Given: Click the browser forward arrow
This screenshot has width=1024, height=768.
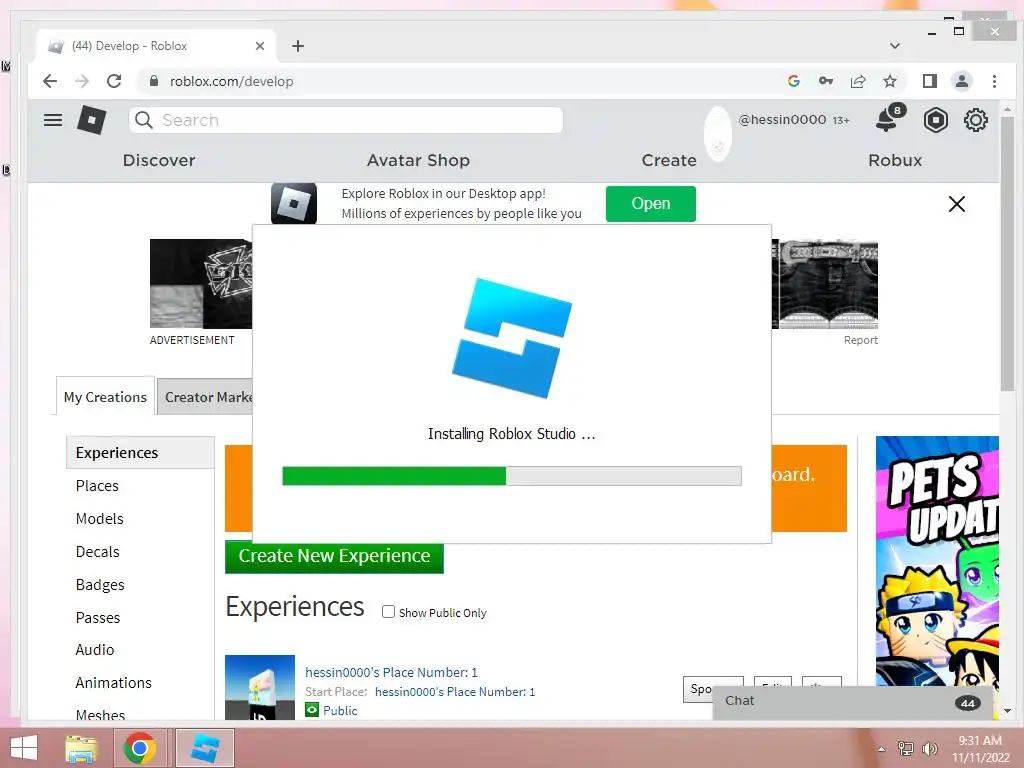Looking at the screenshot, I should pyautogui.click(x=82, y=81).
